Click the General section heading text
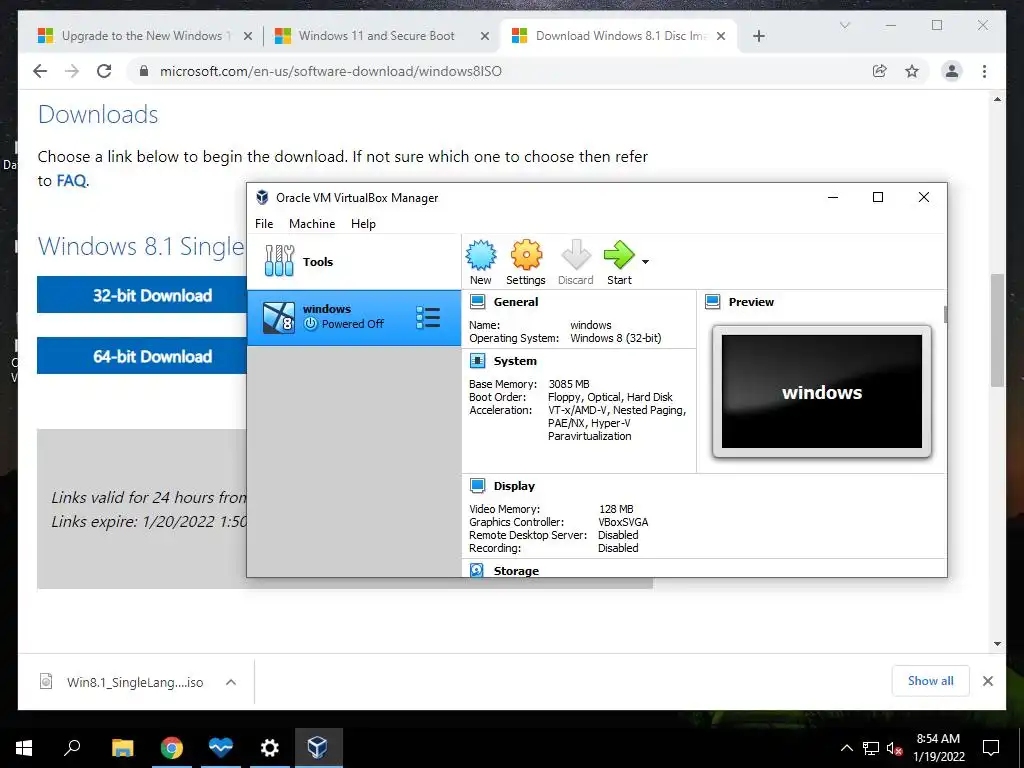The height and width of the screenshot is (768, 1024). click(x=516, y=302)
